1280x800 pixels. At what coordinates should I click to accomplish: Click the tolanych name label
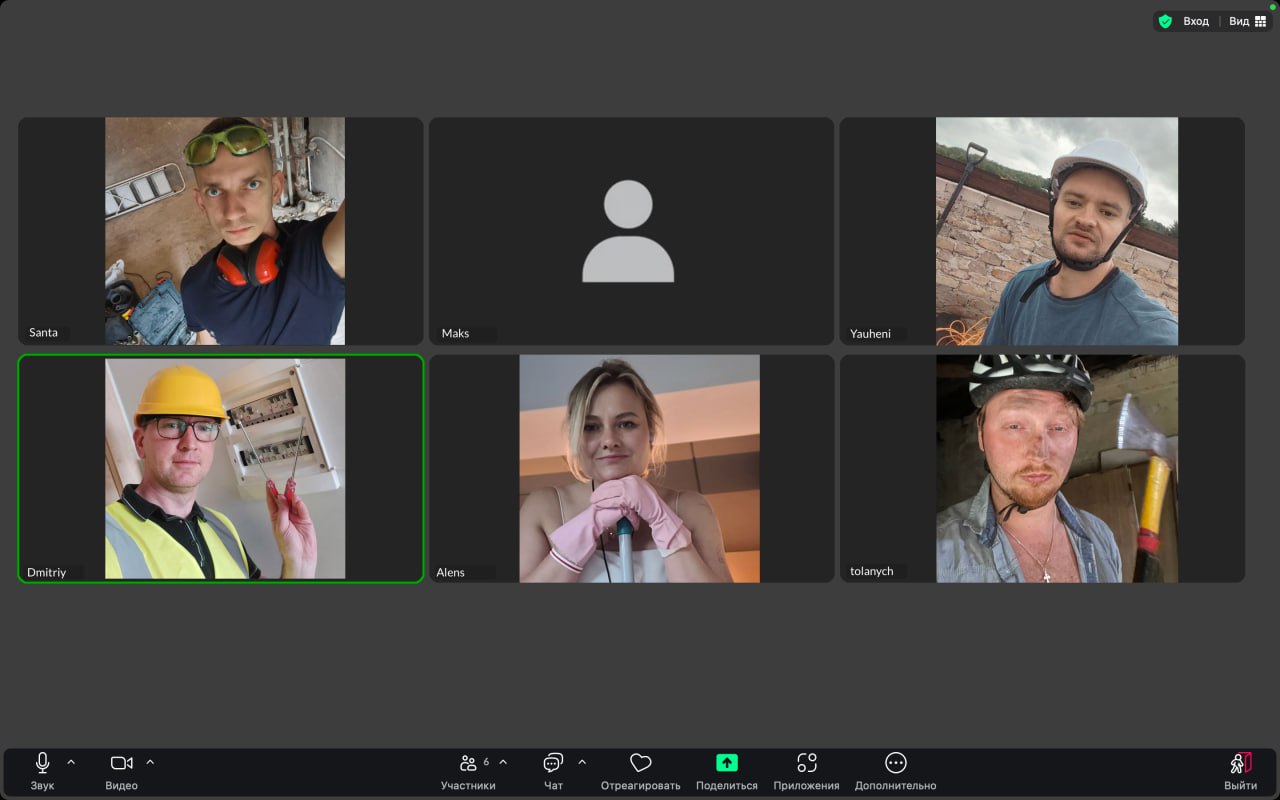[871, 571]
